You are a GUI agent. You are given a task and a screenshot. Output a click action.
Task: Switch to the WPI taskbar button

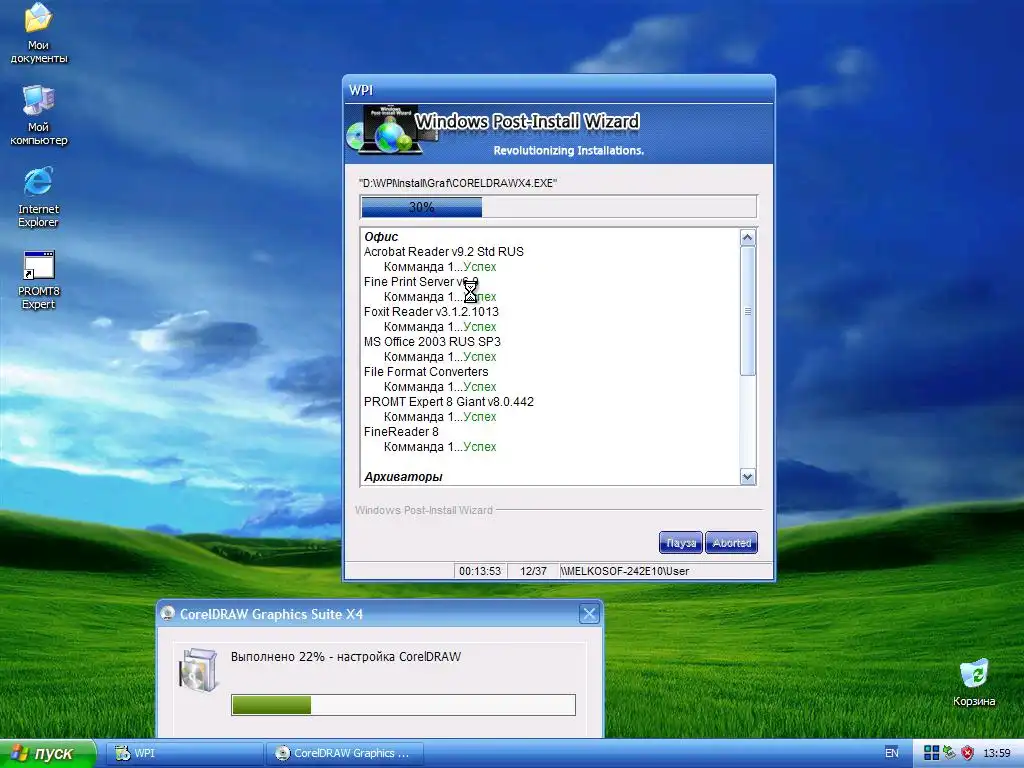coord(185,753)
